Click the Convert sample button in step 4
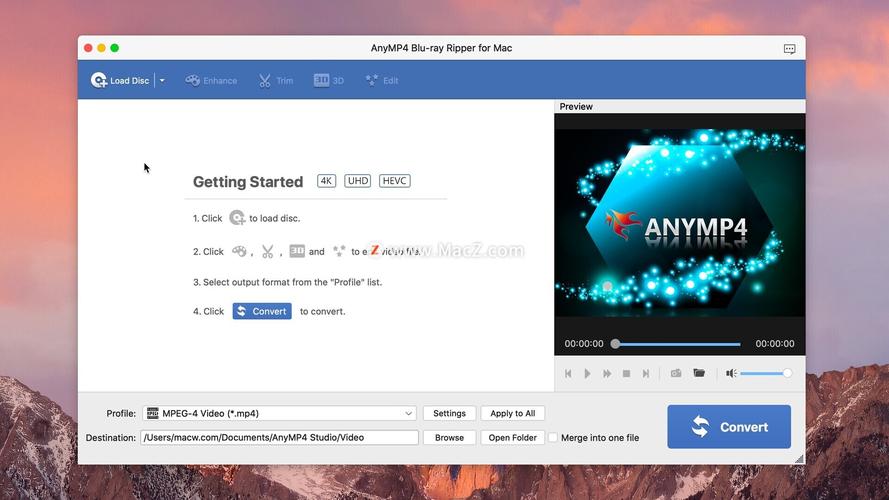Viewport: 889px width, 500px height. (x=262, y=311)
